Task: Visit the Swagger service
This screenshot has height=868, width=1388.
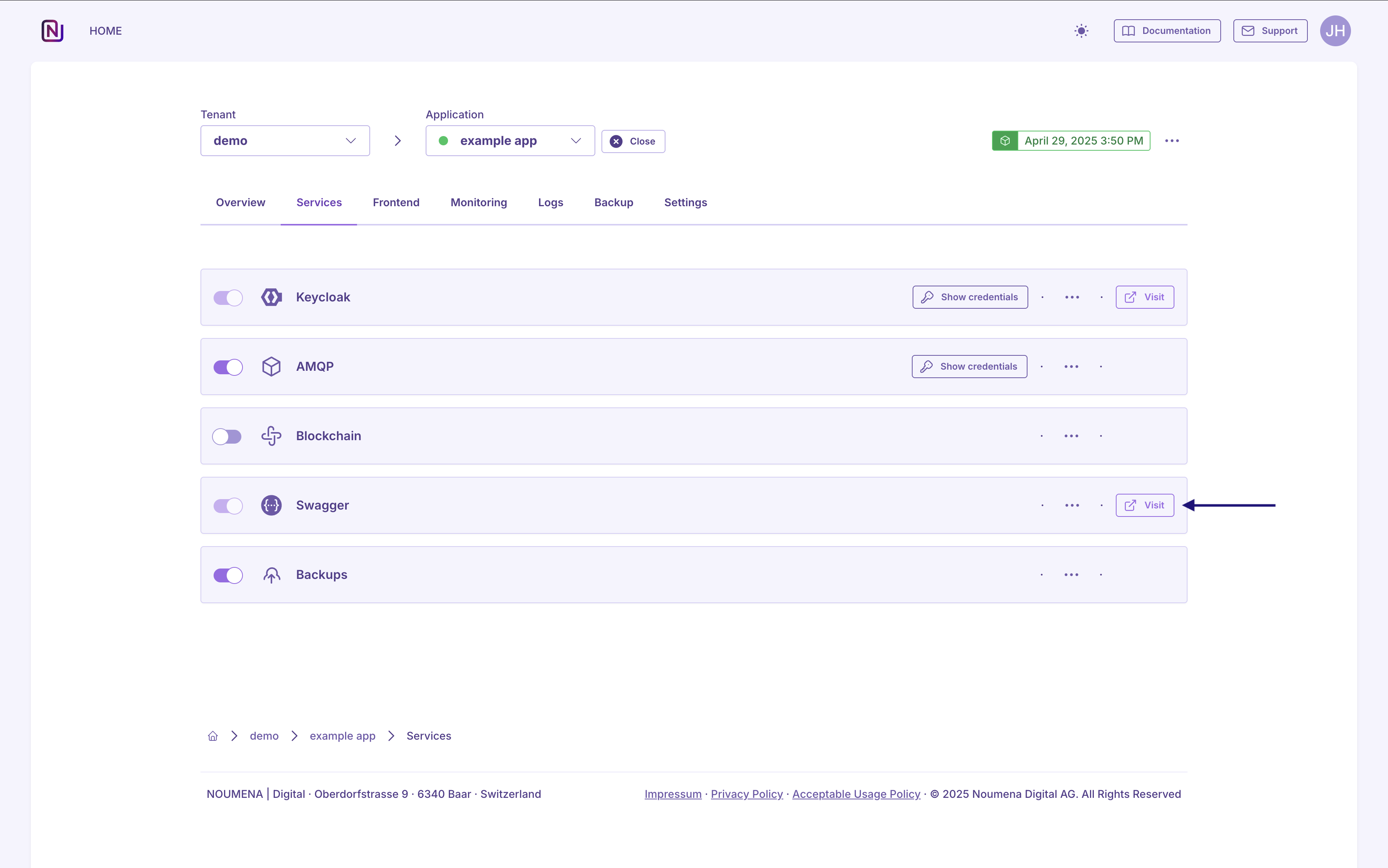Action: (x=1144, y=506)
